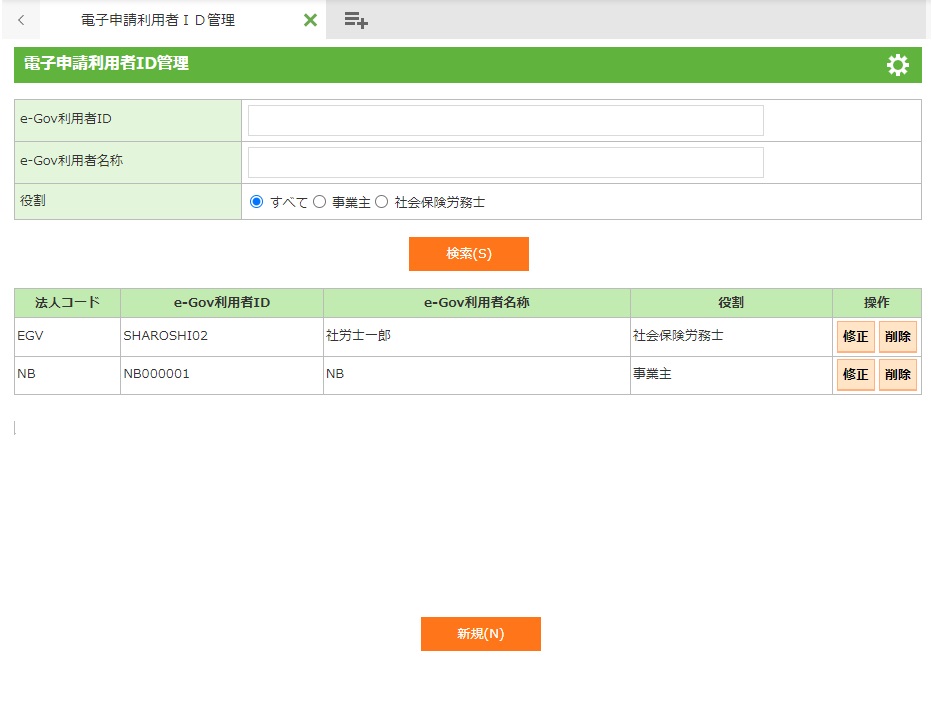Screen dimensions: 932x708
Task: Switch to the 電子申請利用者ID管理 tab
Action: coord(158,20)
